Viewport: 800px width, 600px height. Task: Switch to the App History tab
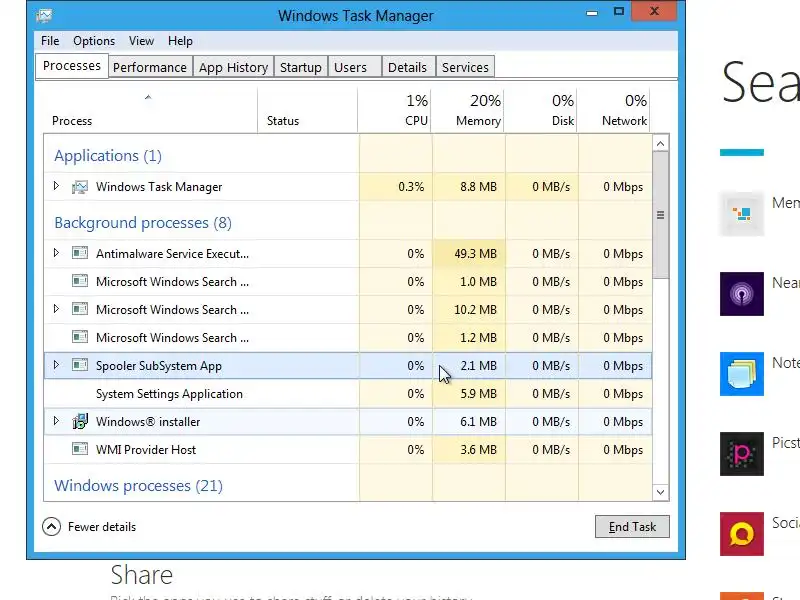[233, 67]
